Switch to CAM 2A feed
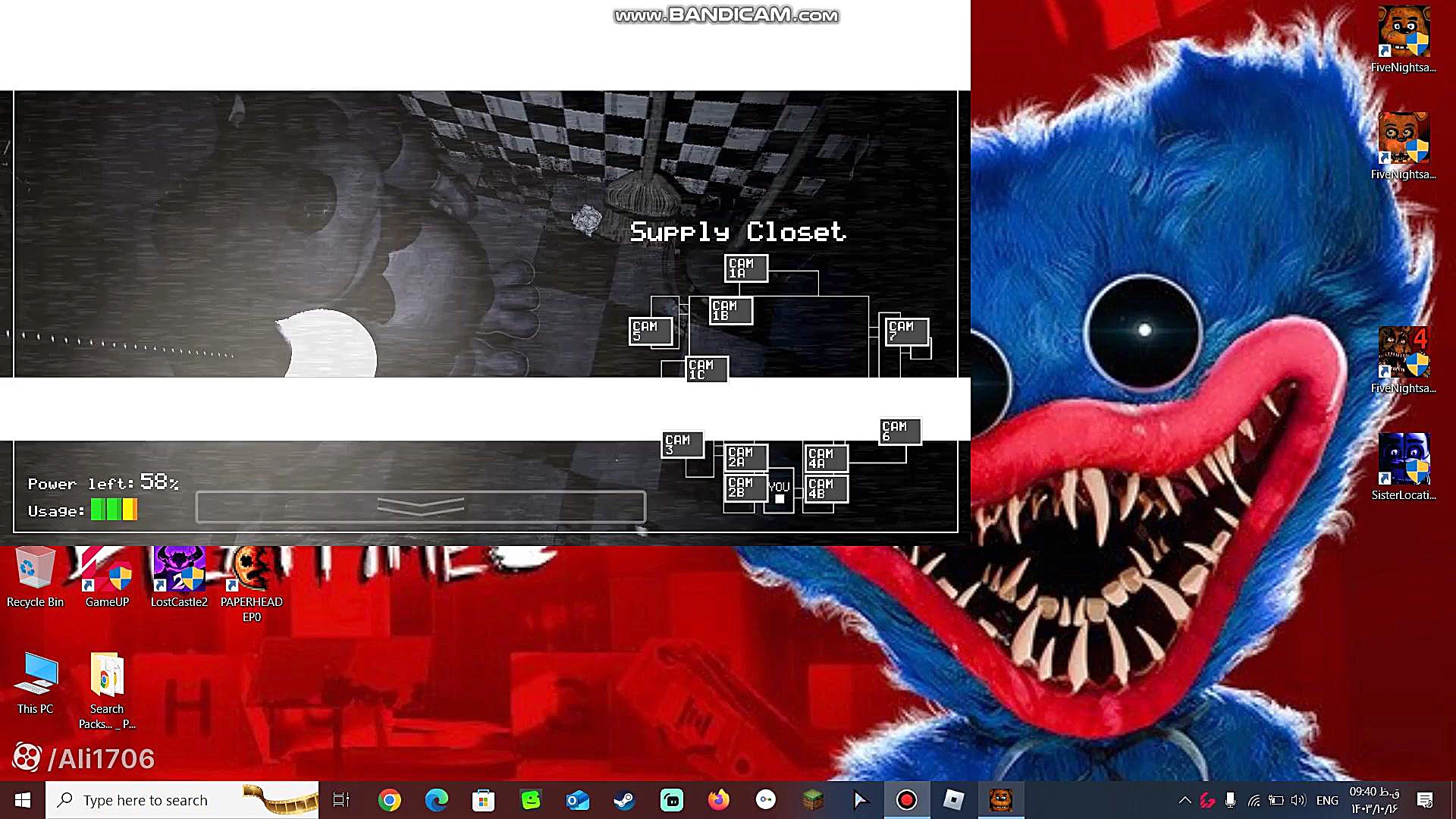The width and height of the screenshot is (1456, 819). tap(746, 457)
